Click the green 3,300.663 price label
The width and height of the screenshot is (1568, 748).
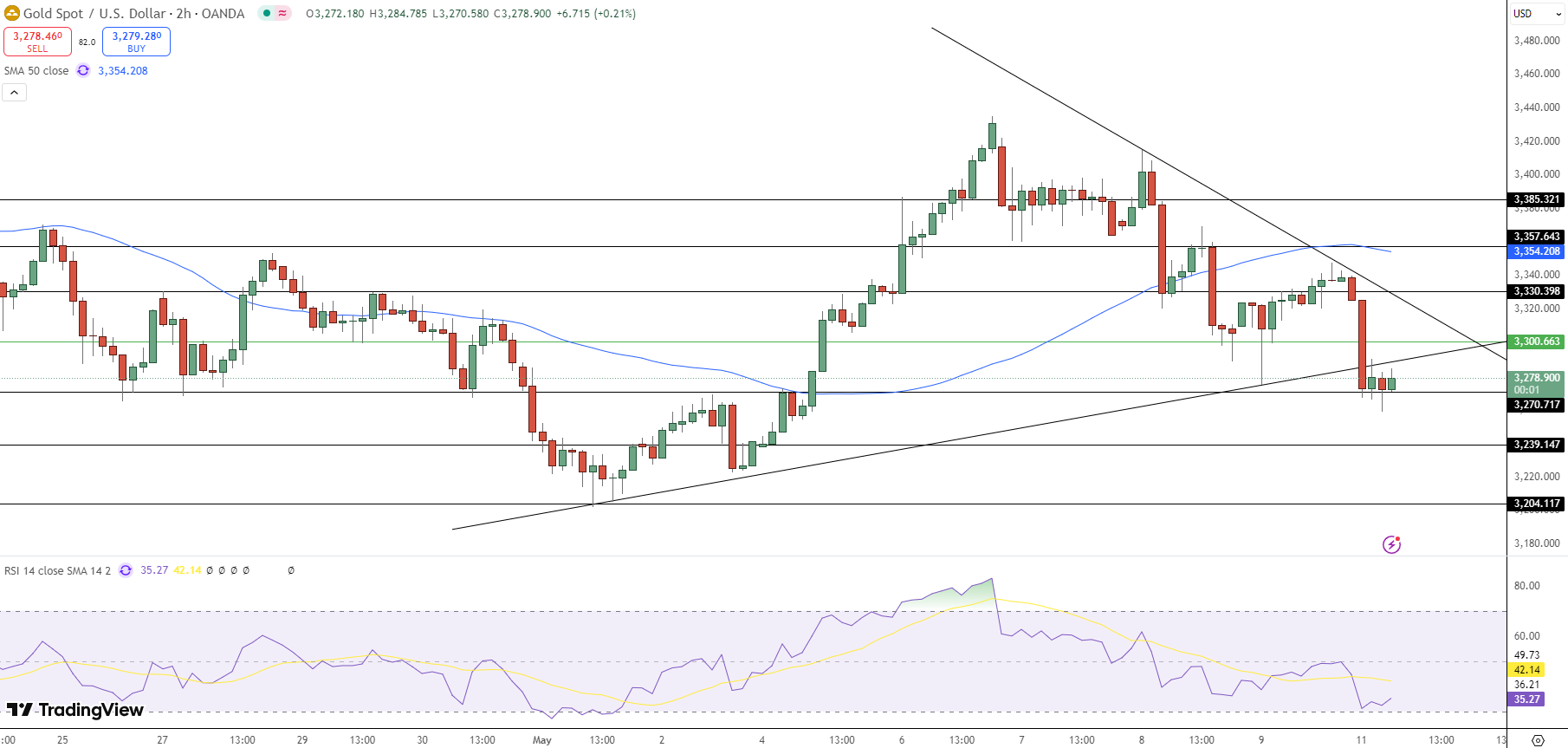1537,341
